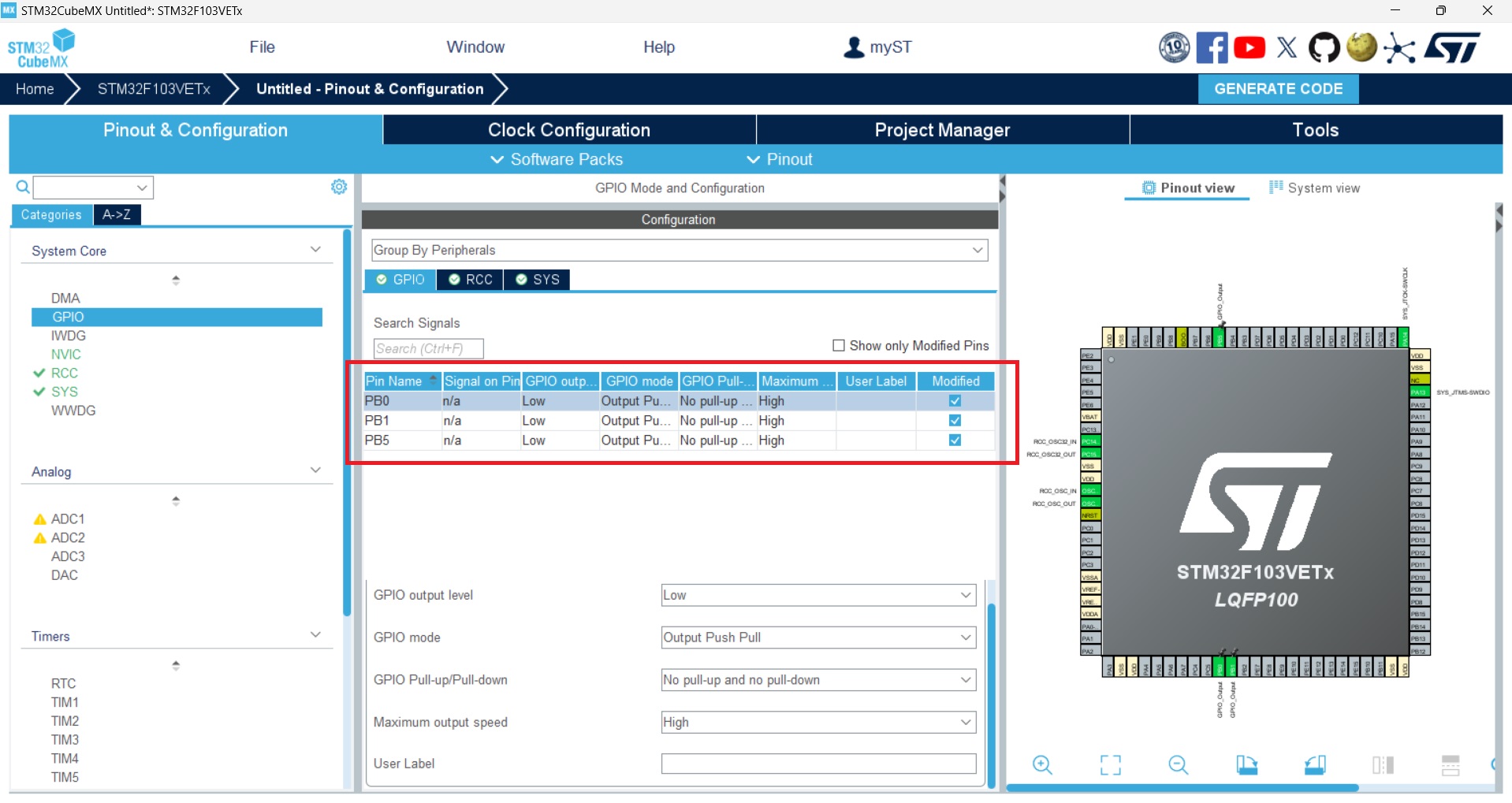Select NVIC in System Core
The image size is (1512, 803).
pyautogui.click(x=66, y=355)
